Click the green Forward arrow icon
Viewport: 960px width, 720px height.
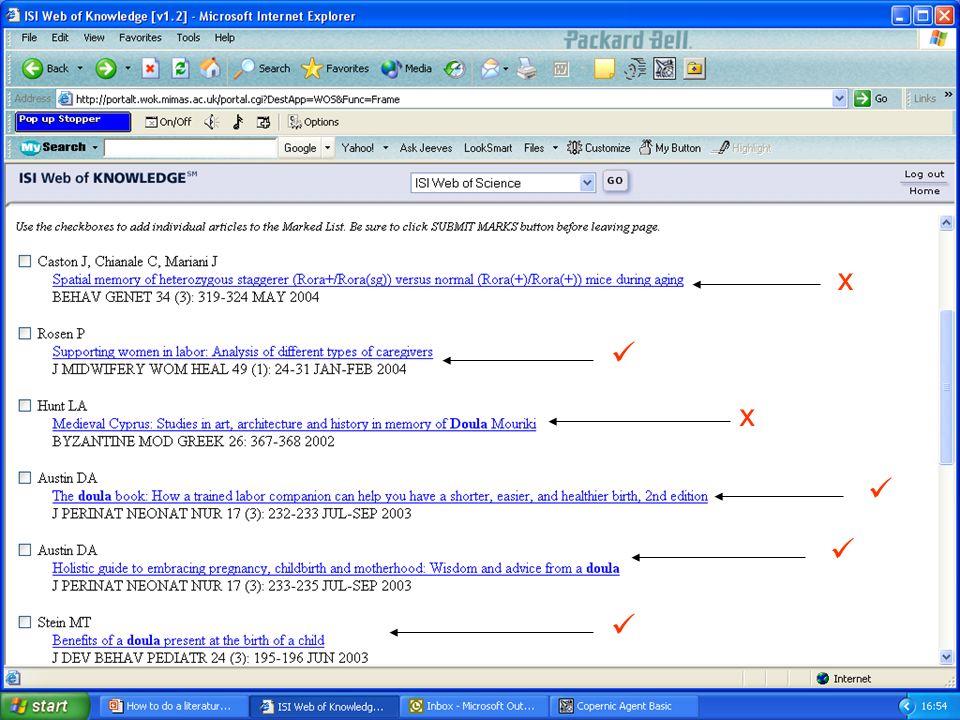point(106,68)
